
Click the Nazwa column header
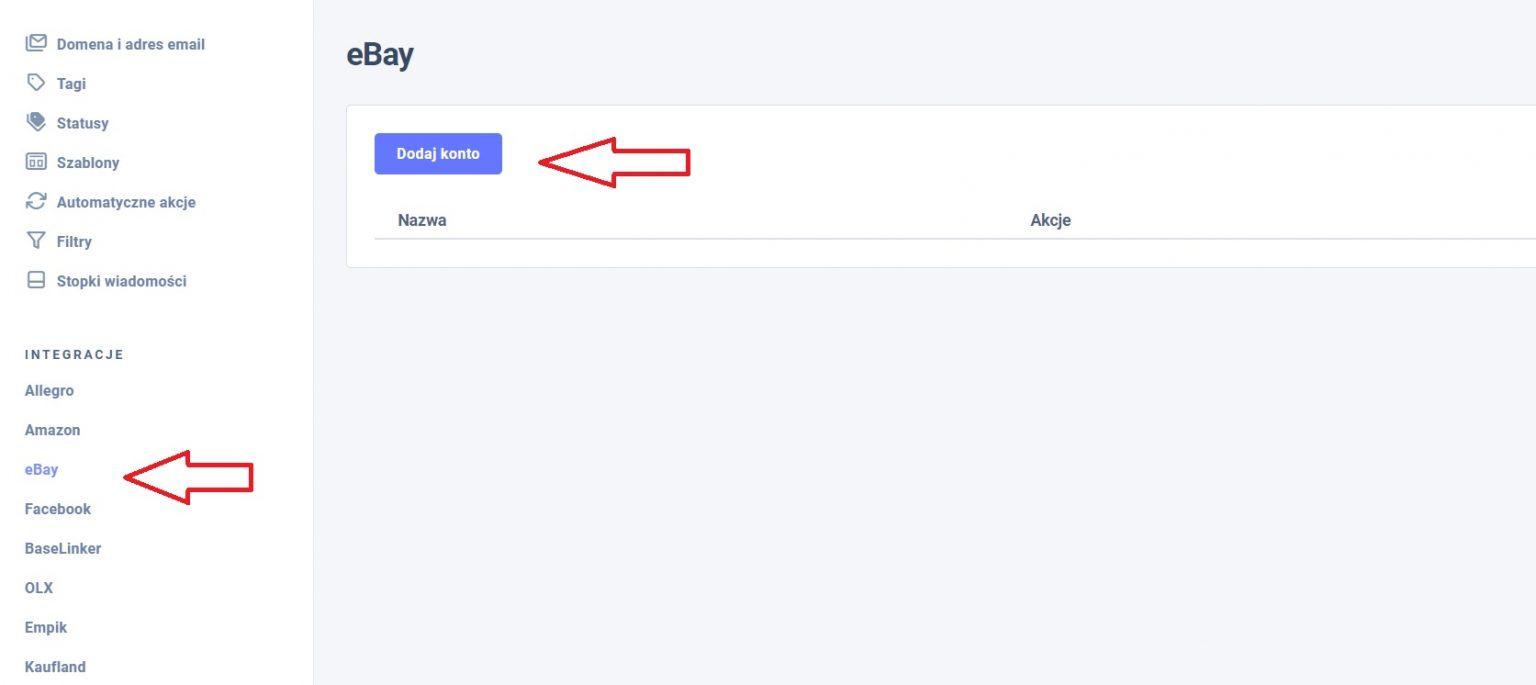[422, 220]
